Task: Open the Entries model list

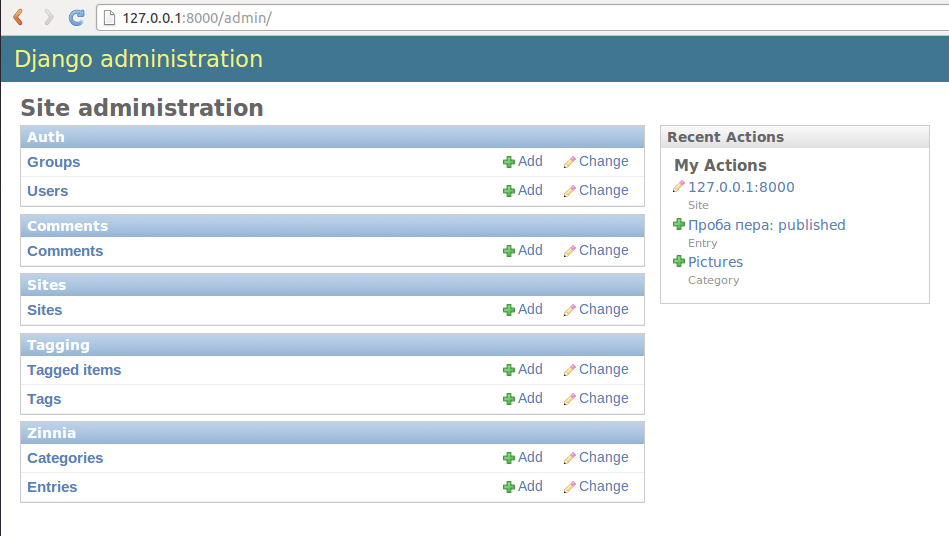Action: pyautogui.click(x=52, y=488)
